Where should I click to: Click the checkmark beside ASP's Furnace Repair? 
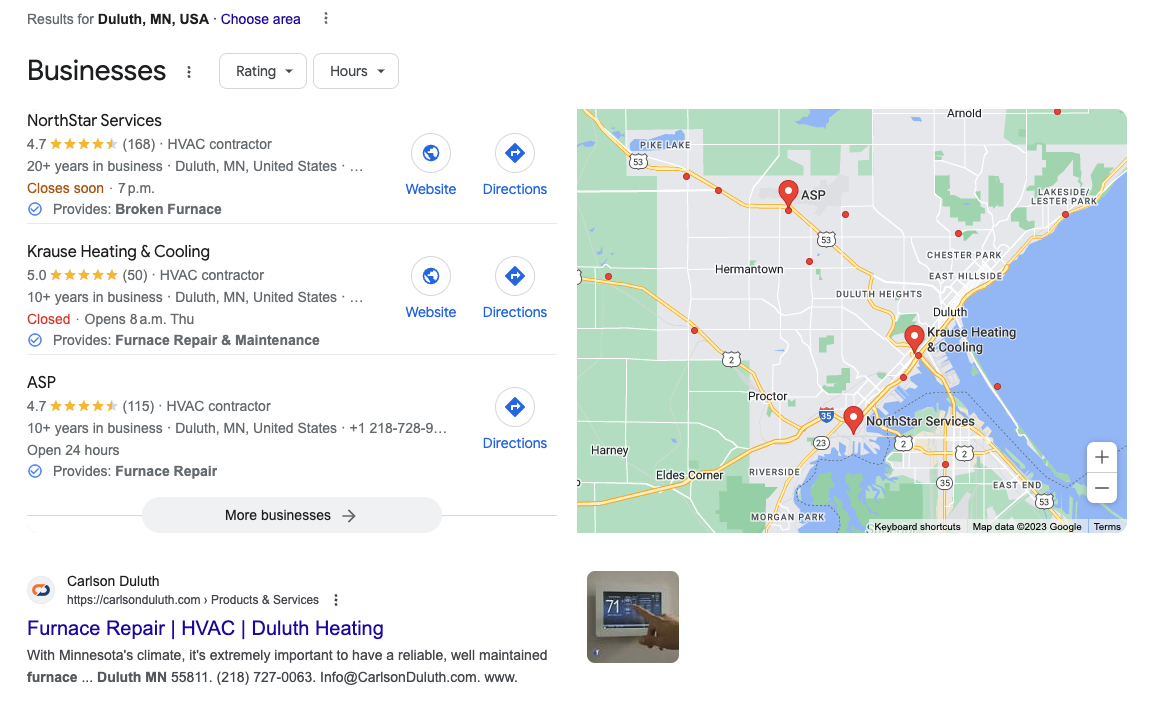tap(35, 472)
